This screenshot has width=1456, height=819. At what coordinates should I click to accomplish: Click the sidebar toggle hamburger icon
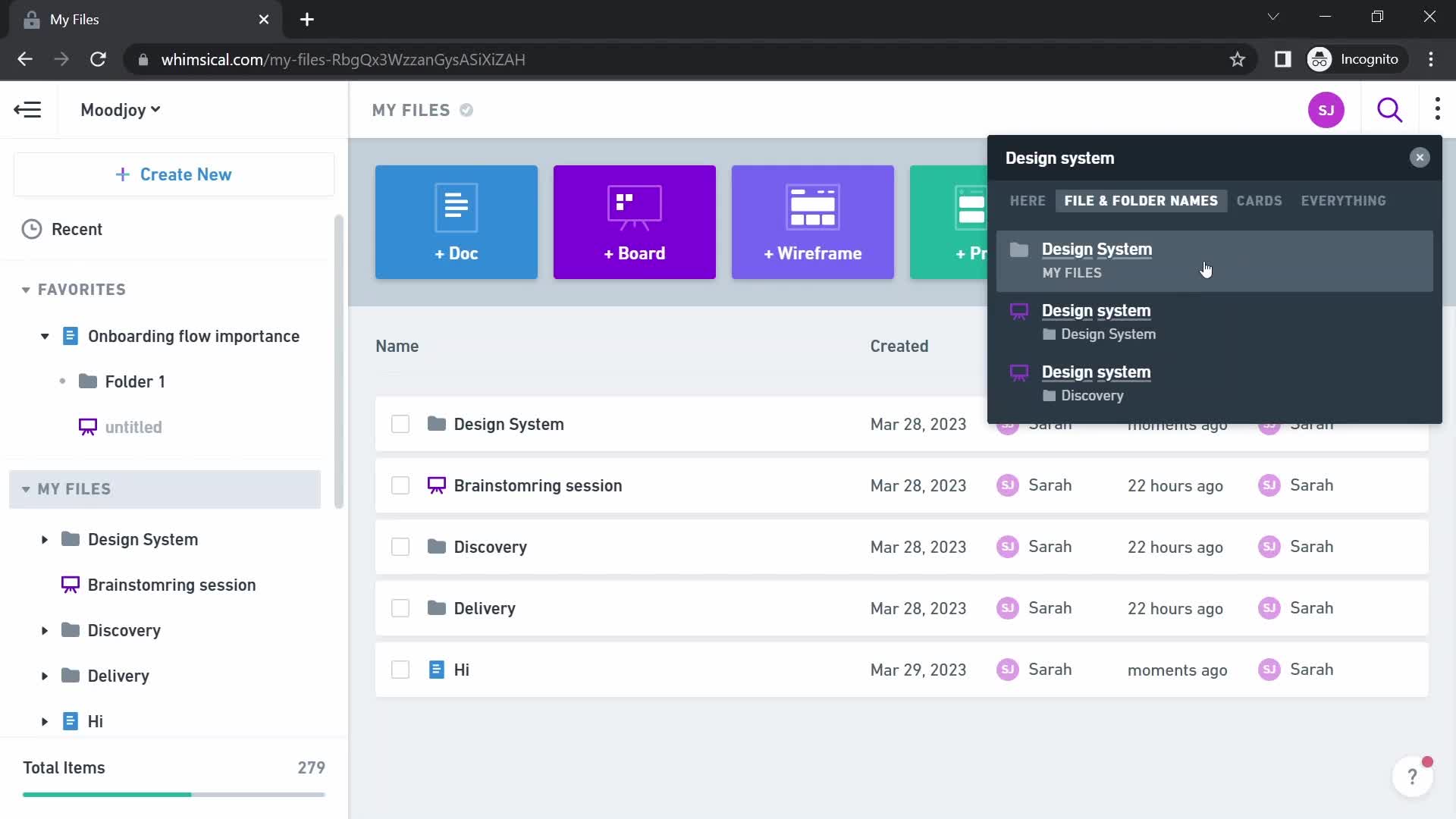coord(27,110)
